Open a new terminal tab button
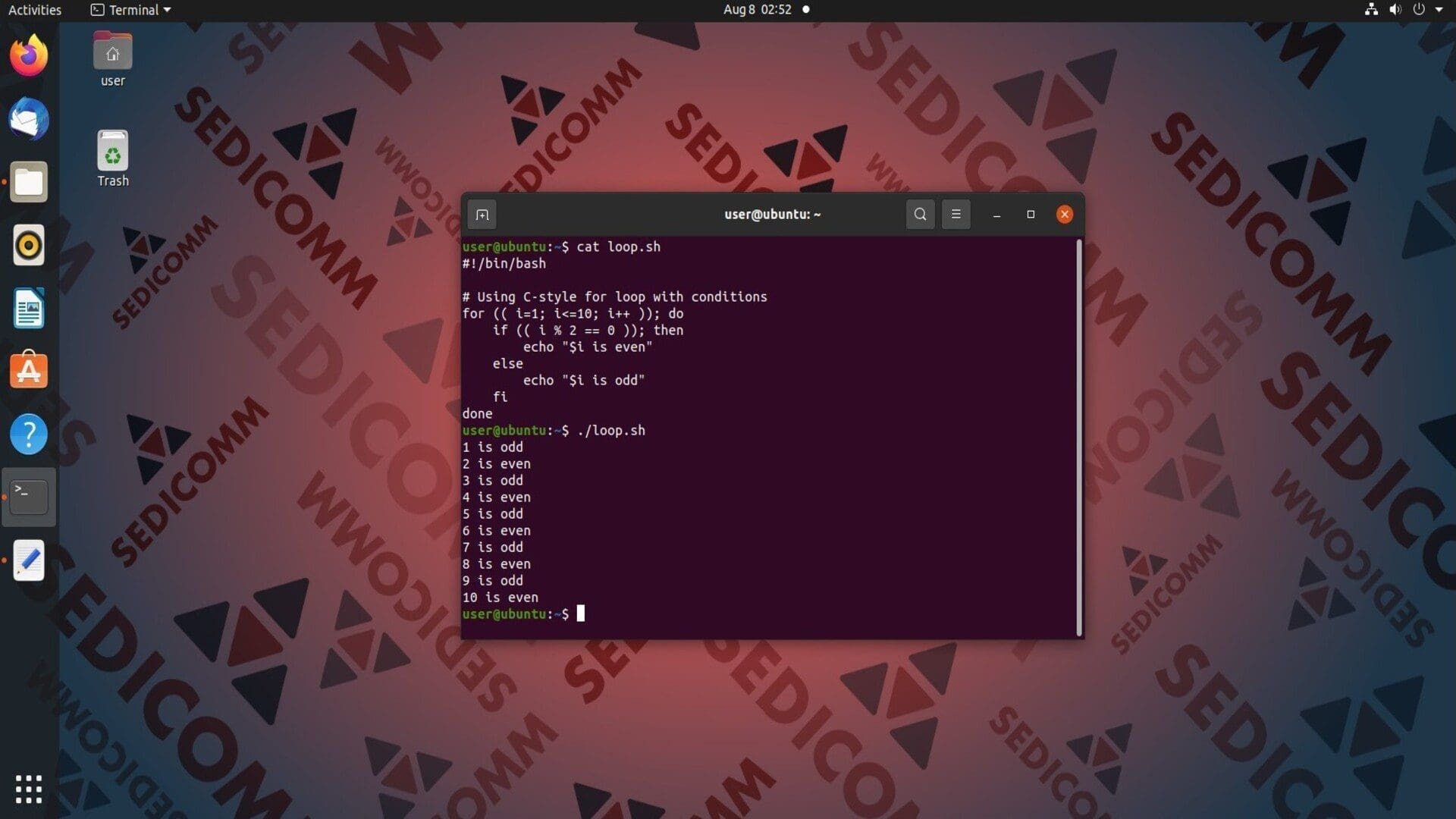 tap(482, 215)
